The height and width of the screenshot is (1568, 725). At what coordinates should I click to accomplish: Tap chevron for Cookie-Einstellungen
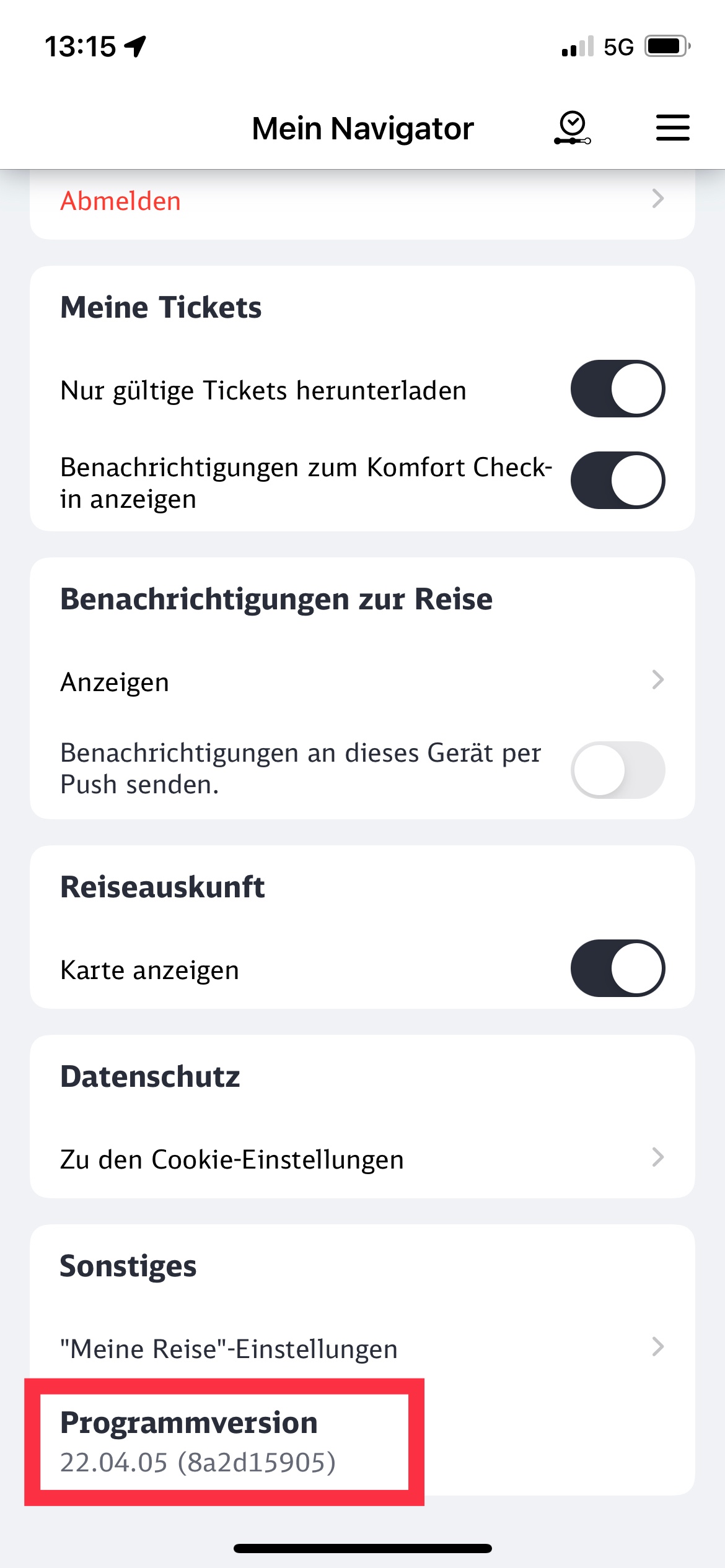click(658, 1157)
